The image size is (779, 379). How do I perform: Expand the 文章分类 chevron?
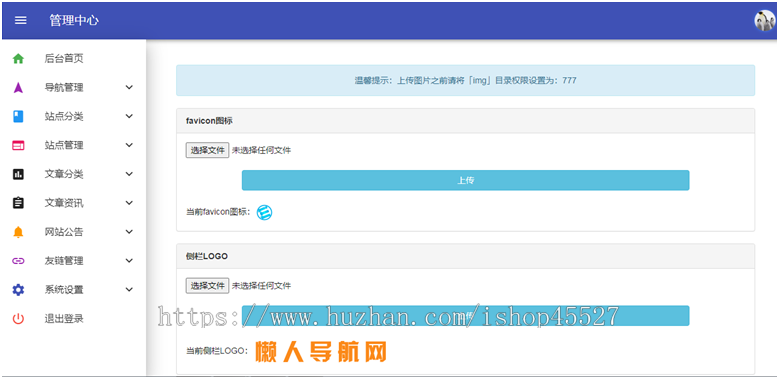click(129, 174)
